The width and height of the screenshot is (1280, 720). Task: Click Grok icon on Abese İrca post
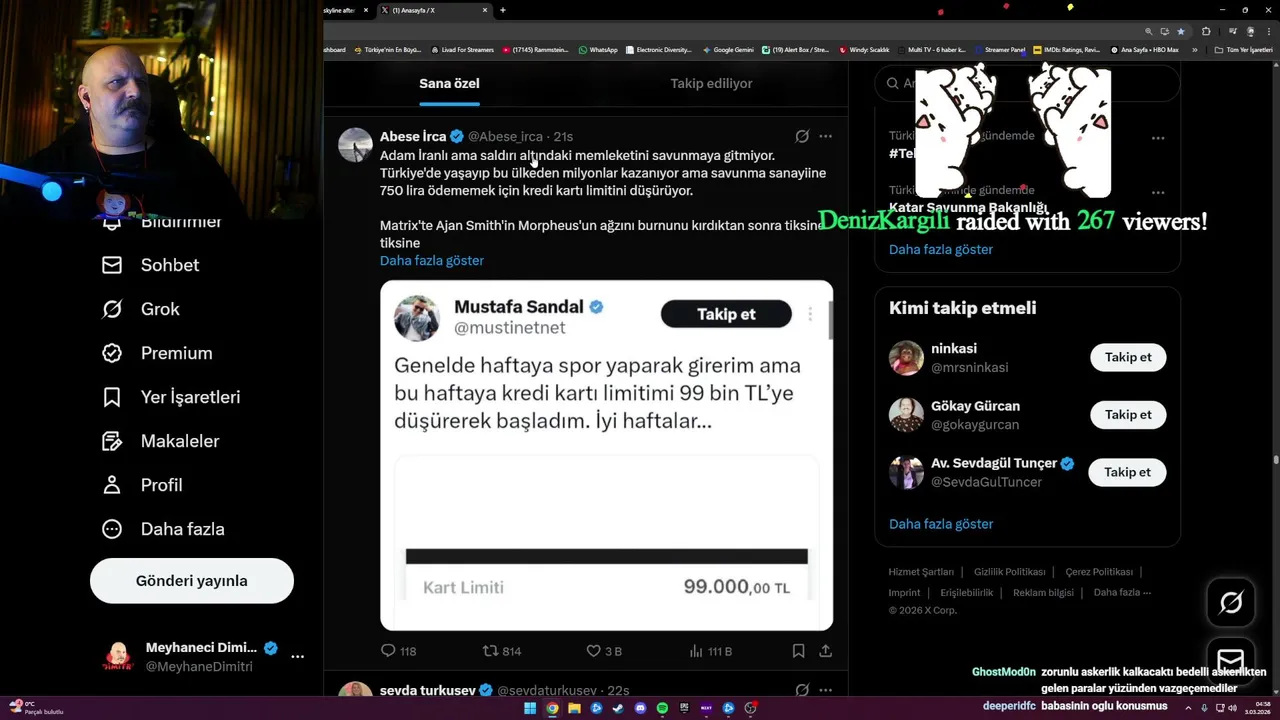click(802, 136)
